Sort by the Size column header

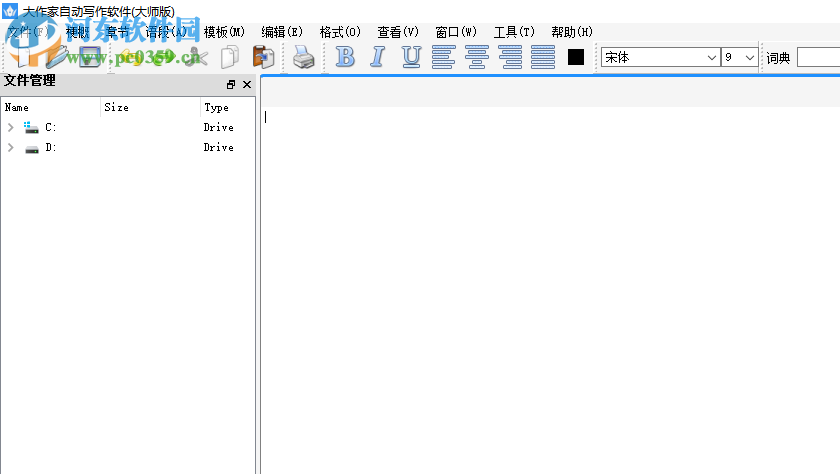[151, 107]
